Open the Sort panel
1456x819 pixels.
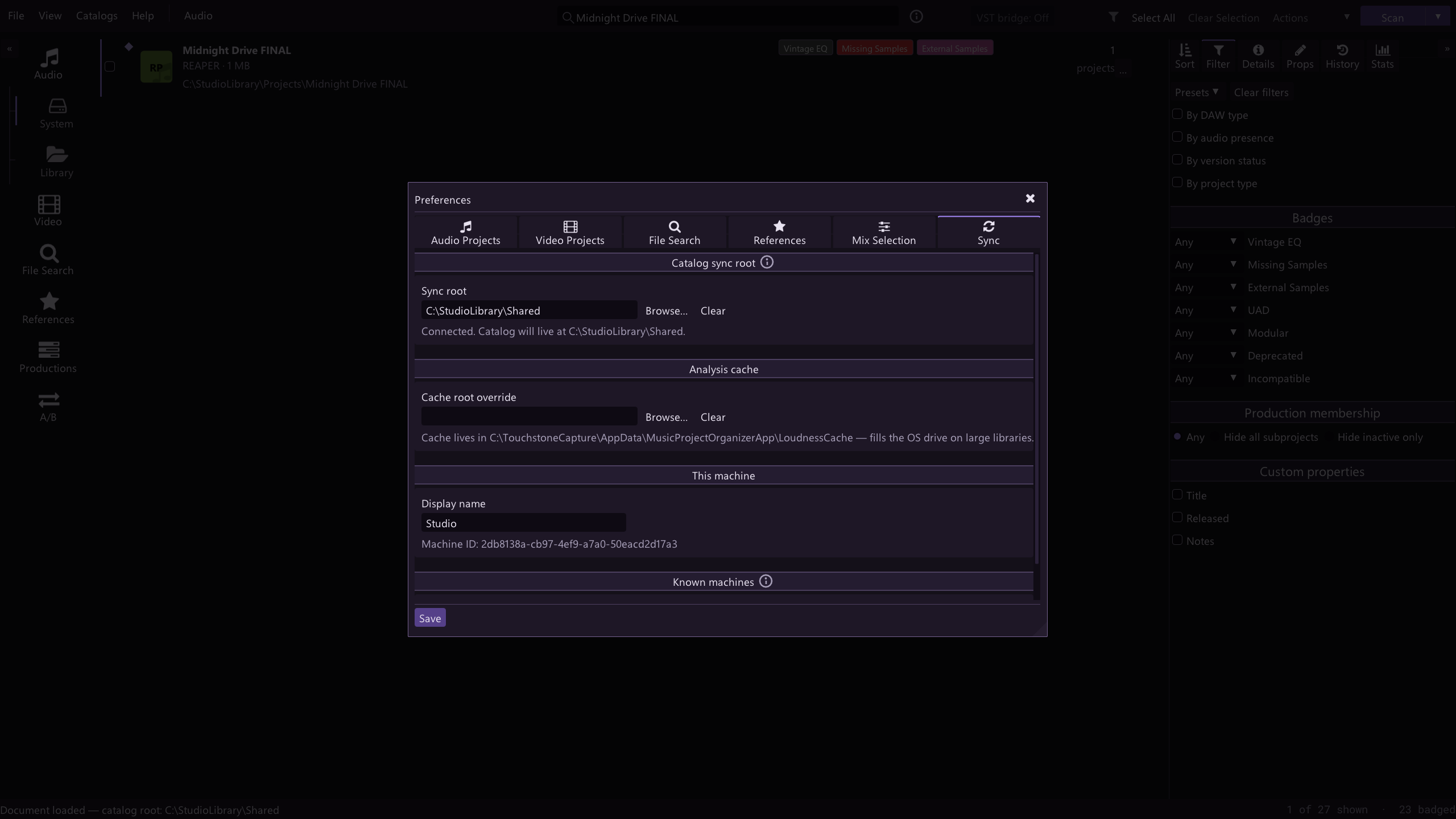click(1185, 56)
